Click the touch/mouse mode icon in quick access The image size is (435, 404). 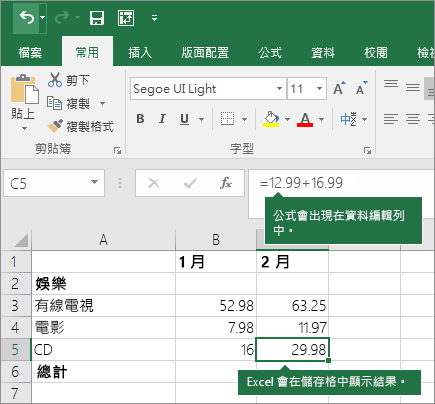point(126,18)
